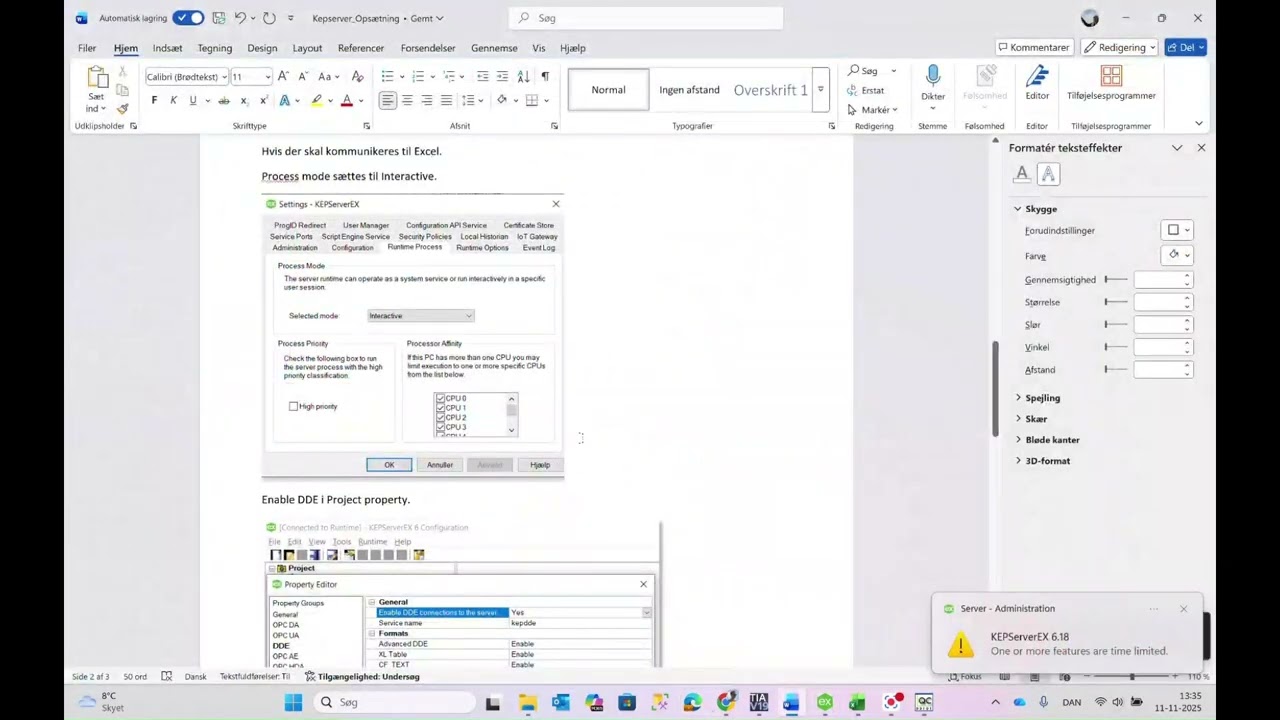Click the Kommentarer button

(x=1034, y=48)
